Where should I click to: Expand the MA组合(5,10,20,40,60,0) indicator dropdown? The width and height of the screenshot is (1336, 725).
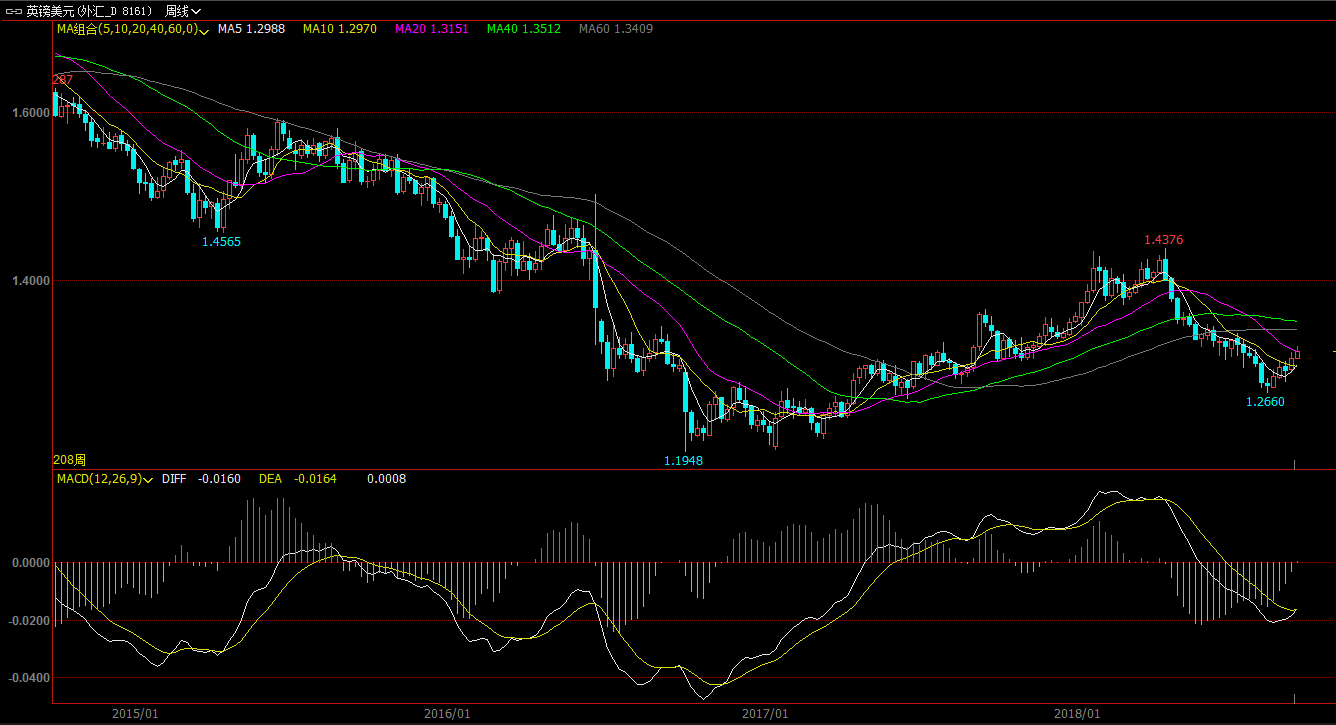point(204,31)
